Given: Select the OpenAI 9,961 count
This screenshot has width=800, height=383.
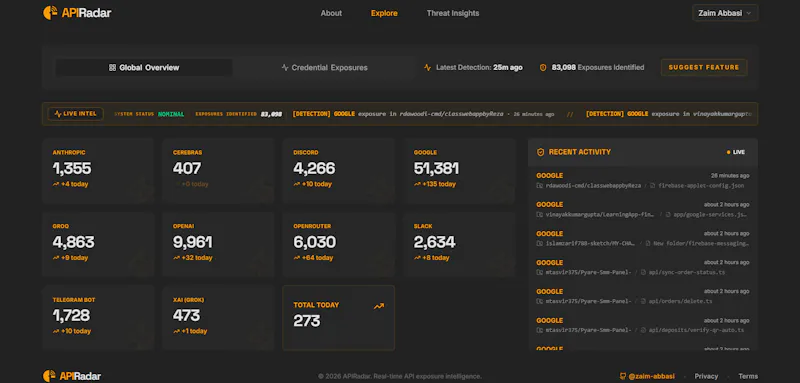Looking at the screenshot, I should 192,242.
